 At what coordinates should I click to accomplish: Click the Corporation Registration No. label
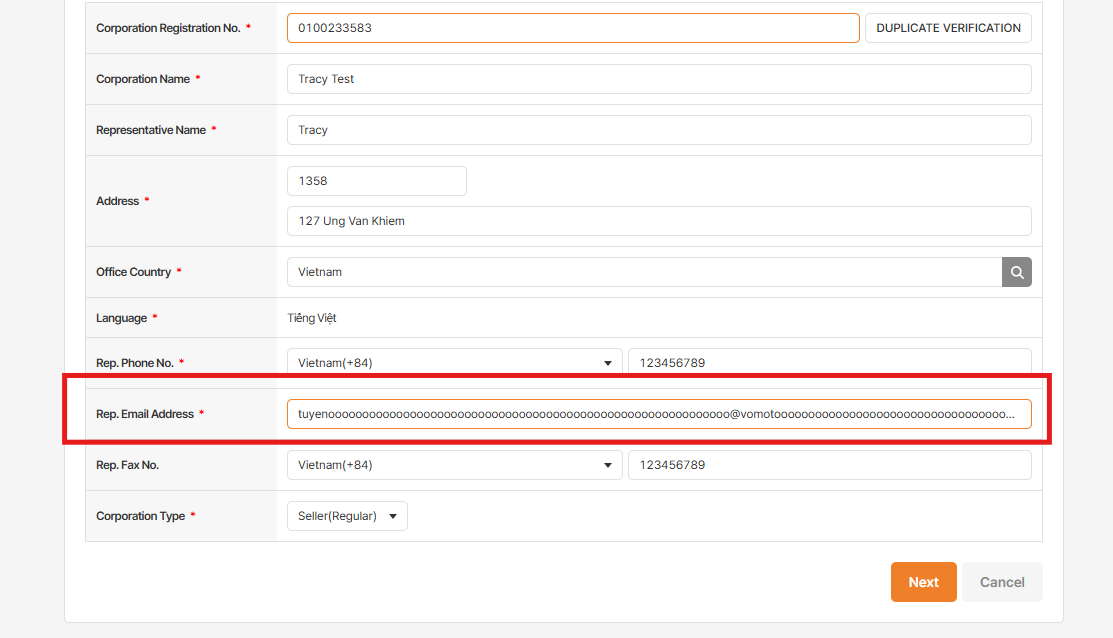(x=168, y=28)
